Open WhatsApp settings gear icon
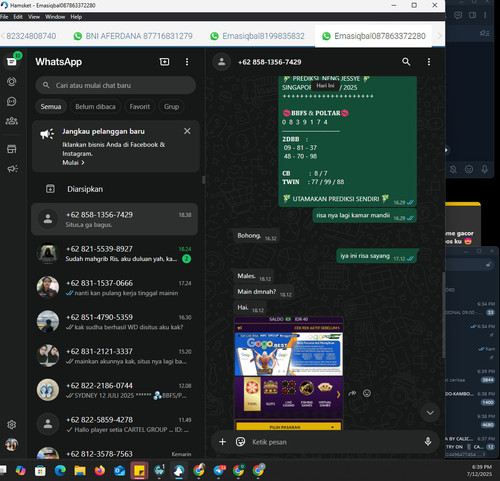 pos(12,425)
